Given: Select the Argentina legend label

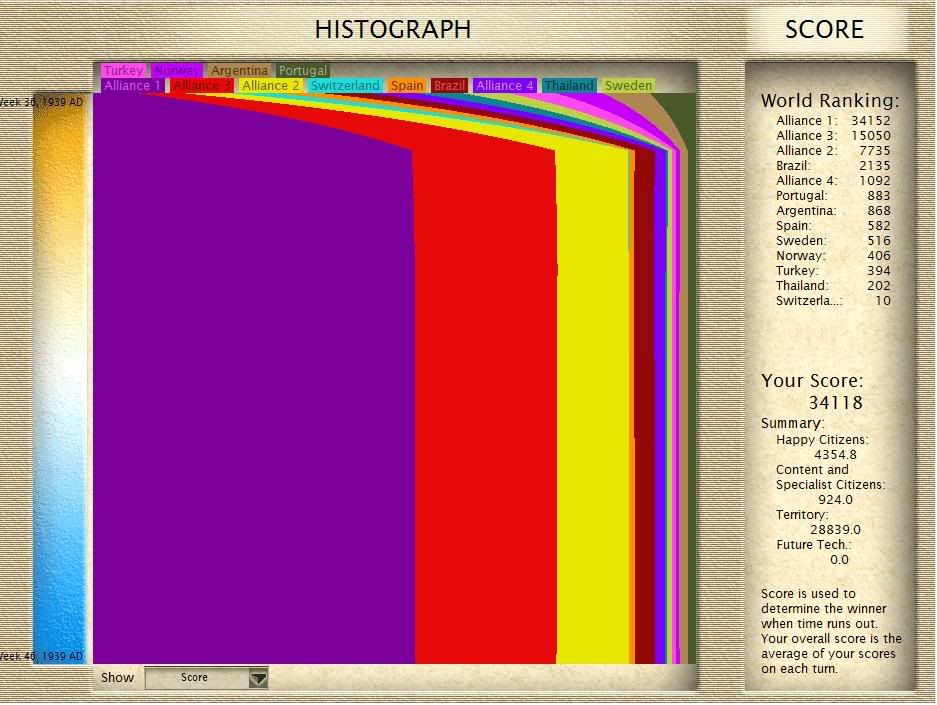Looking at the screenshot, I should (239, 70).
